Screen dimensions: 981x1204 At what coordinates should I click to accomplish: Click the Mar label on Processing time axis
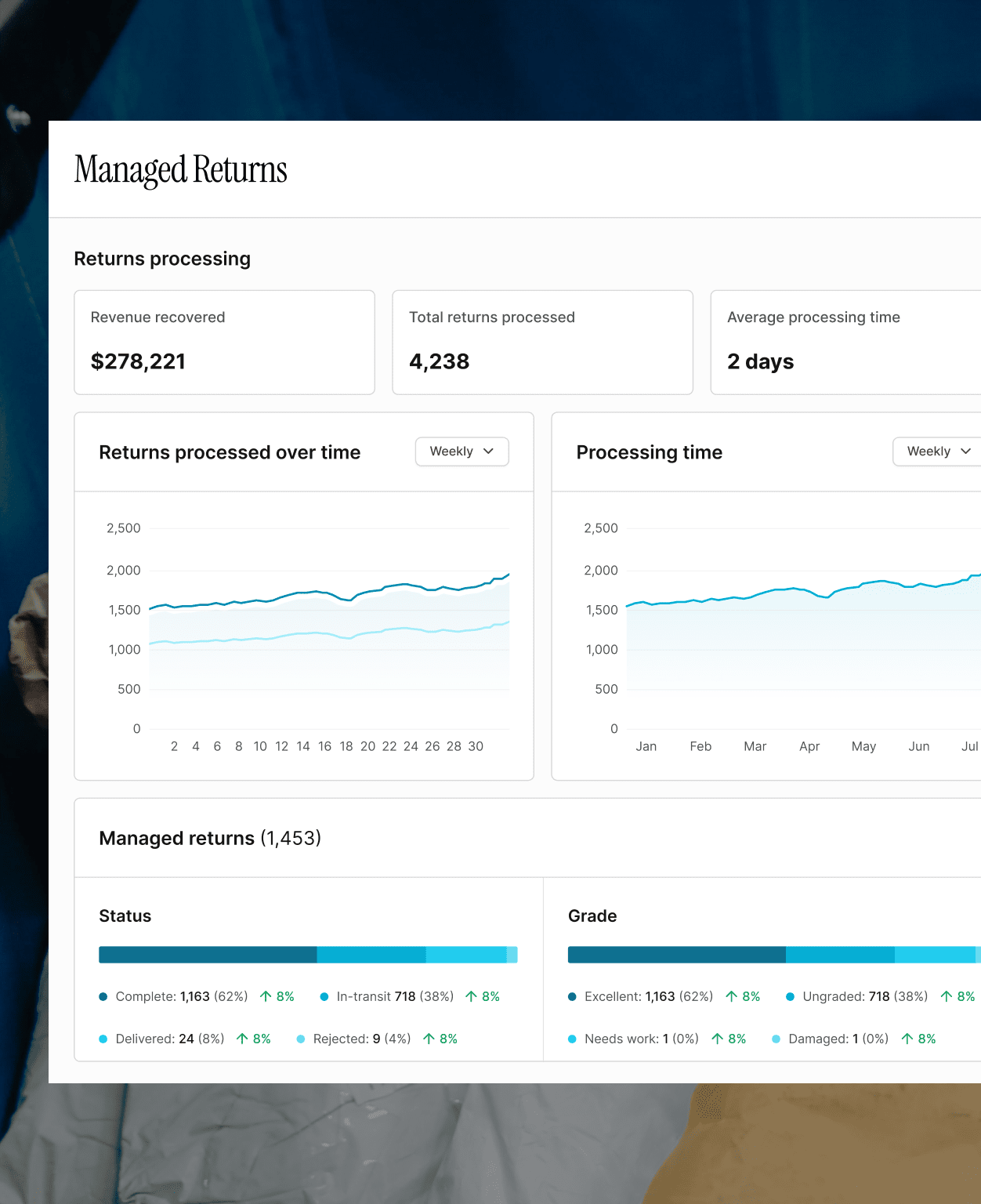(x=755, y=746)
